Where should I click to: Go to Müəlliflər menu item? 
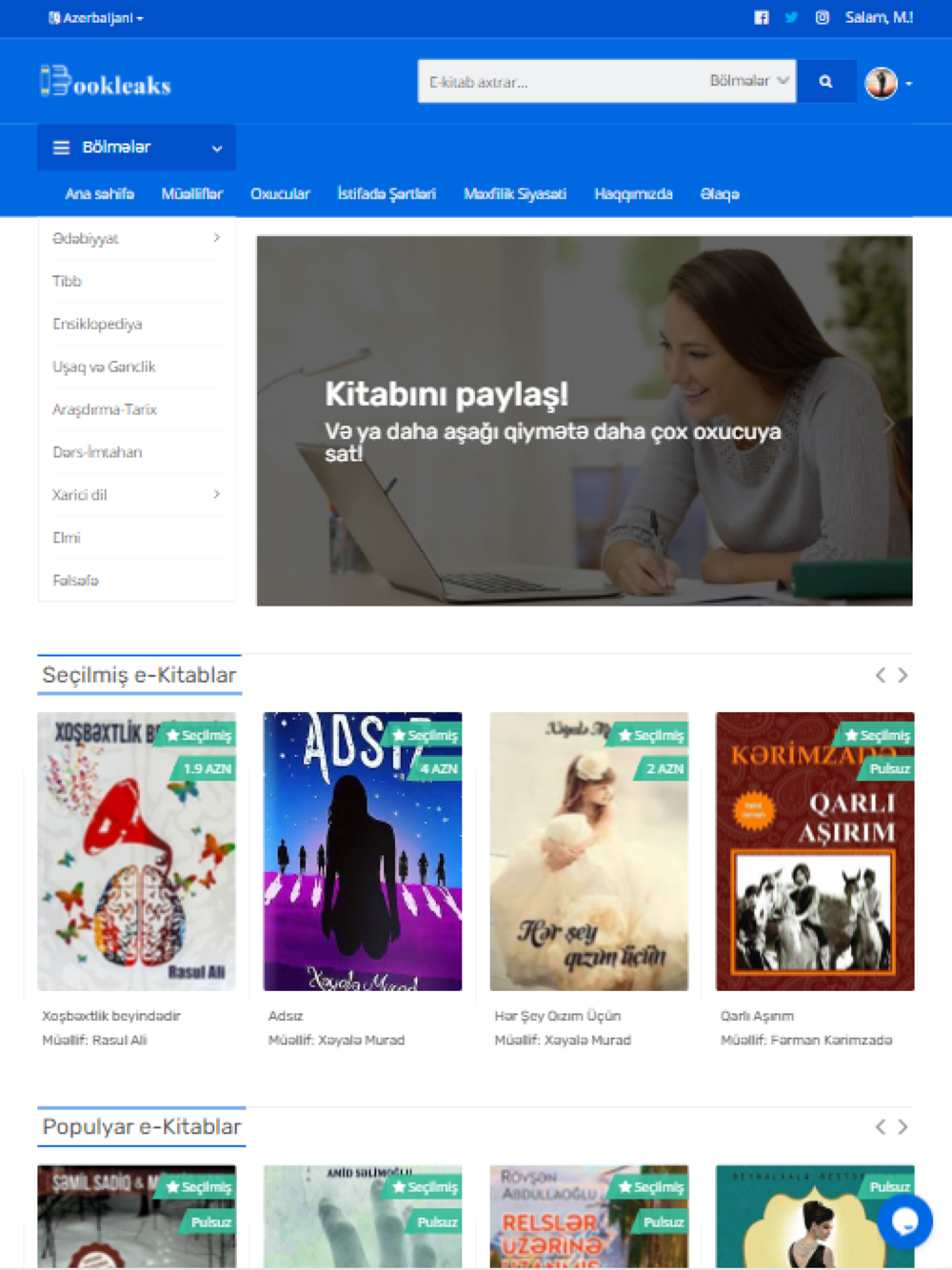click(x=191, y=194)
